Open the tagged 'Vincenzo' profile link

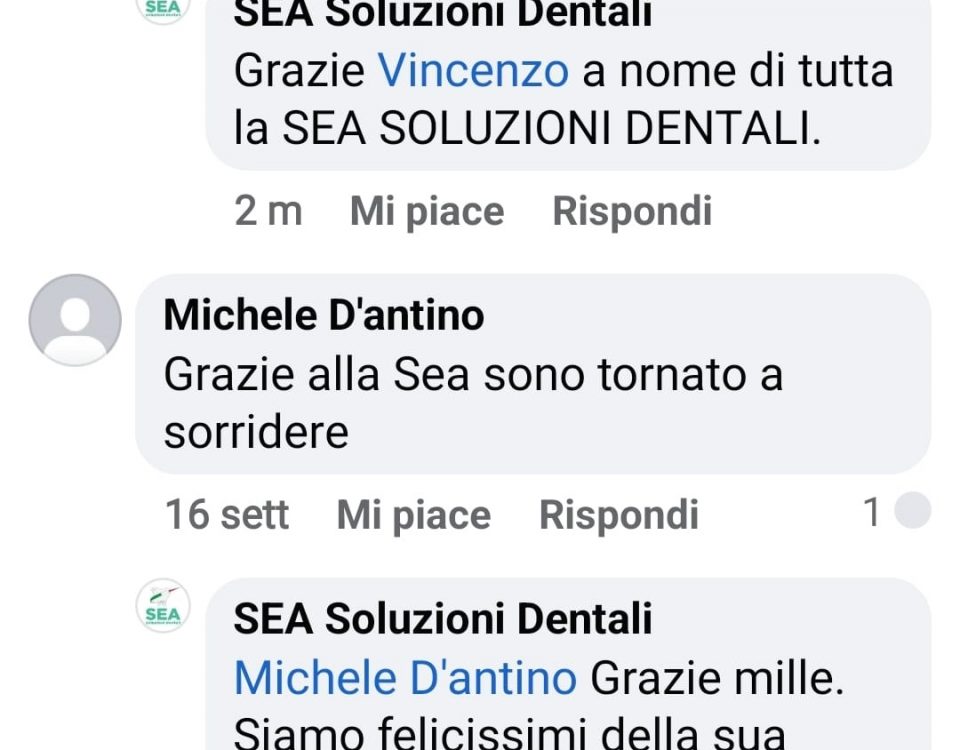click(x=473, y=70)
